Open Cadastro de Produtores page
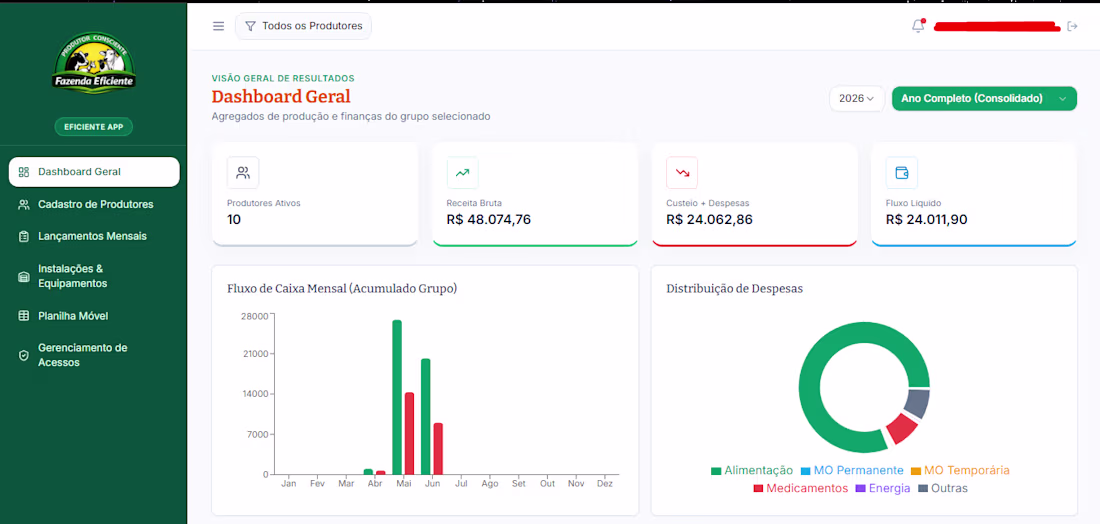Screen dimensions: 1100x524 94,205
